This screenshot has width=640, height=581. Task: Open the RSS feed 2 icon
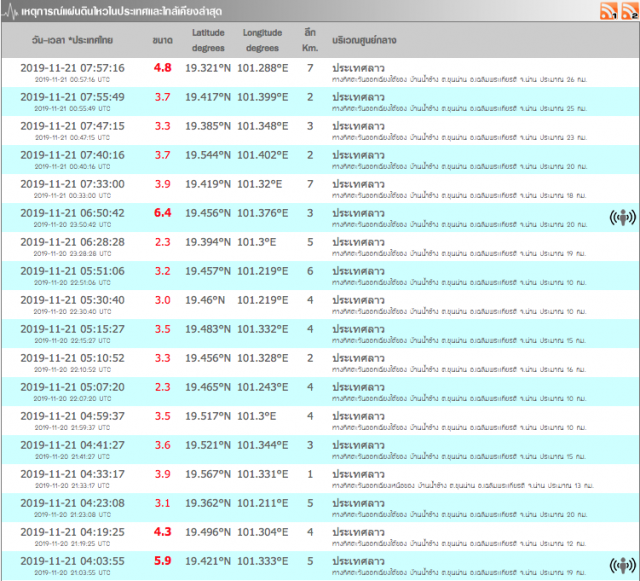tap(629, 11)
